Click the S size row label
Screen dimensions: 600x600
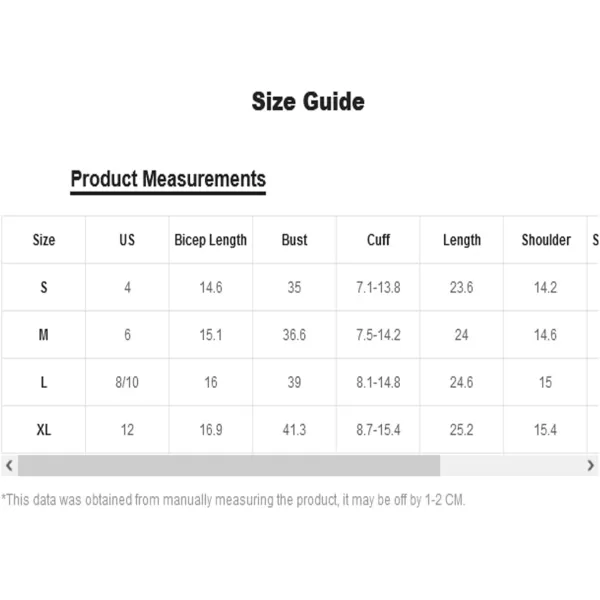point(44,287)
